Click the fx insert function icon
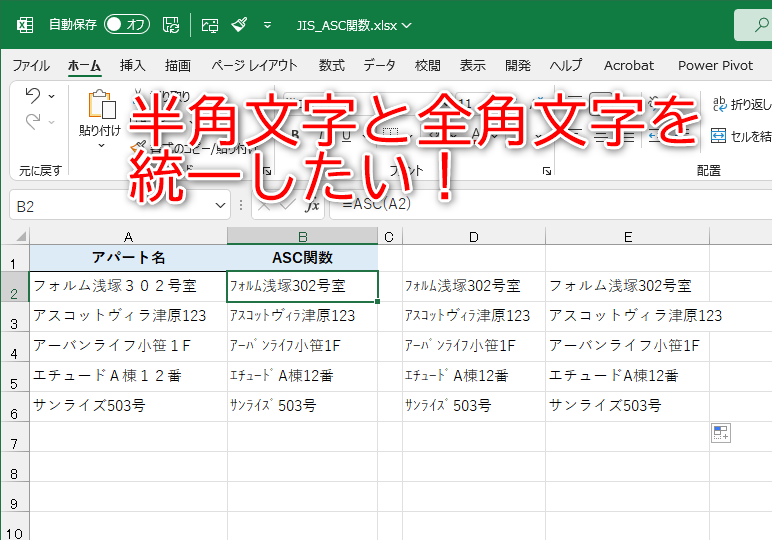This screenshot has height=540, width=772. pos(312,206)
